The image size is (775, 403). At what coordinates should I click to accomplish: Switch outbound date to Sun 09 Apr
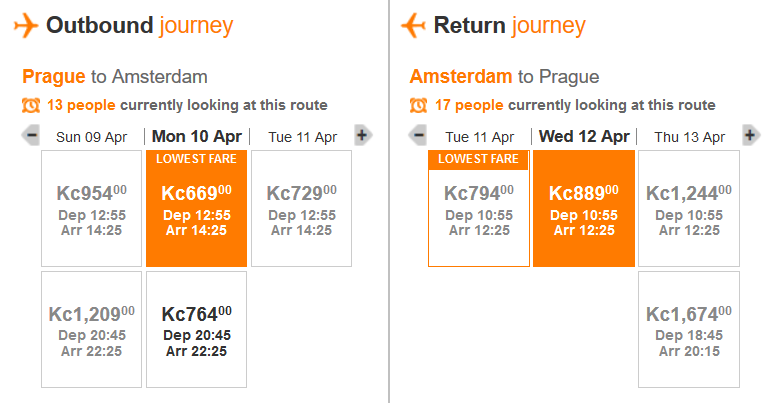point(91,137)
